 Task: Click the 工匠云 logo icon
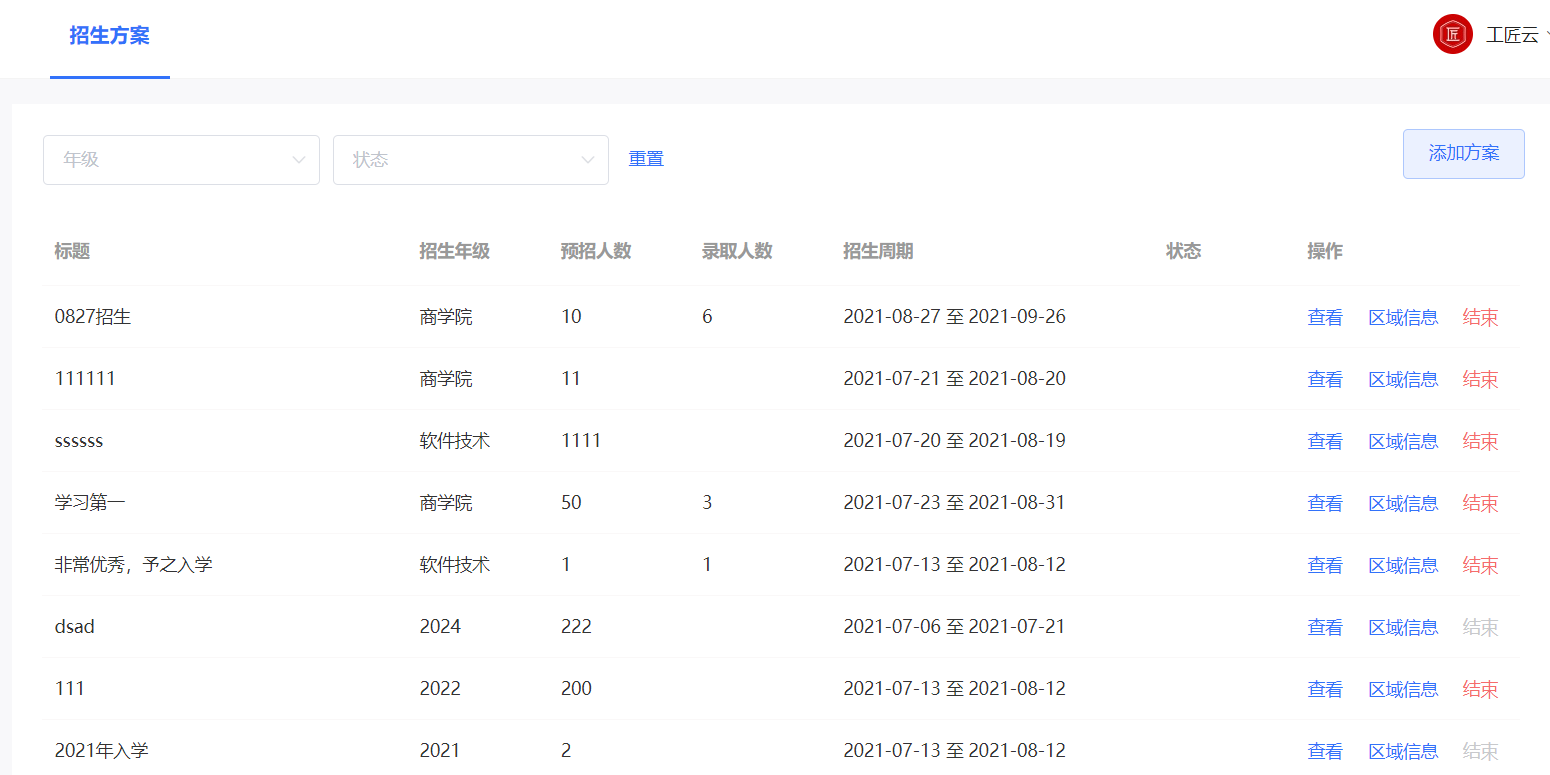tap(1452, 33)
